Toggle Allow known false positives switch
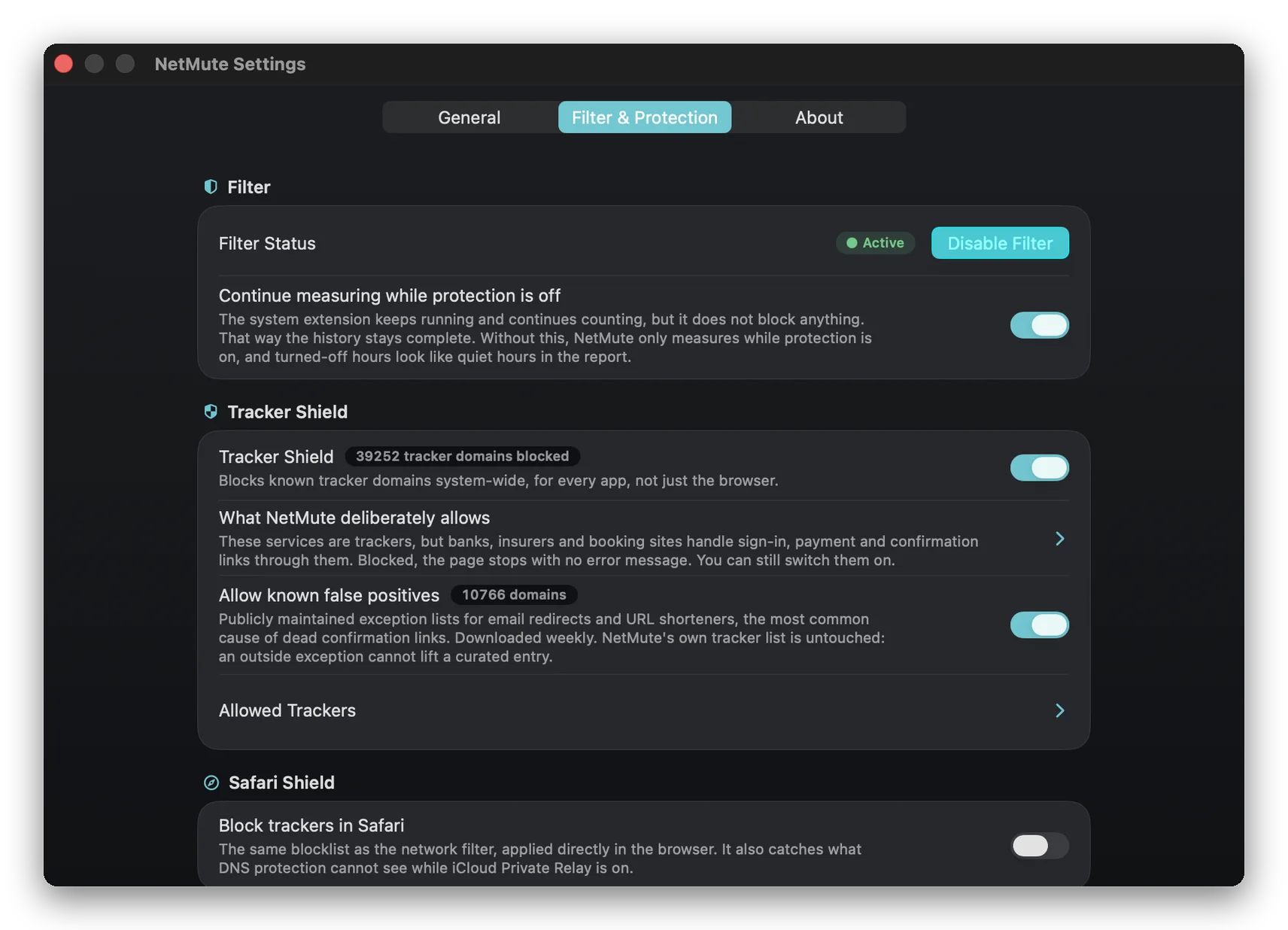1288x930 pixels. click(1039, 625)
